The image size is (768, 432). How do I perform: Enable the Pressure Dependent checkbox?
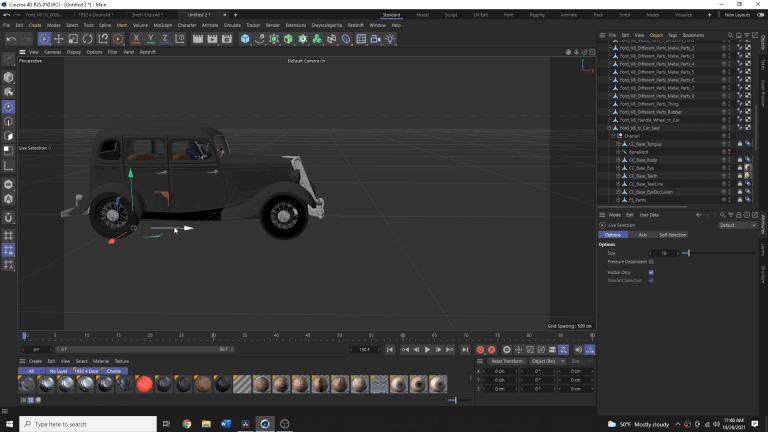(x=651, y=262)
